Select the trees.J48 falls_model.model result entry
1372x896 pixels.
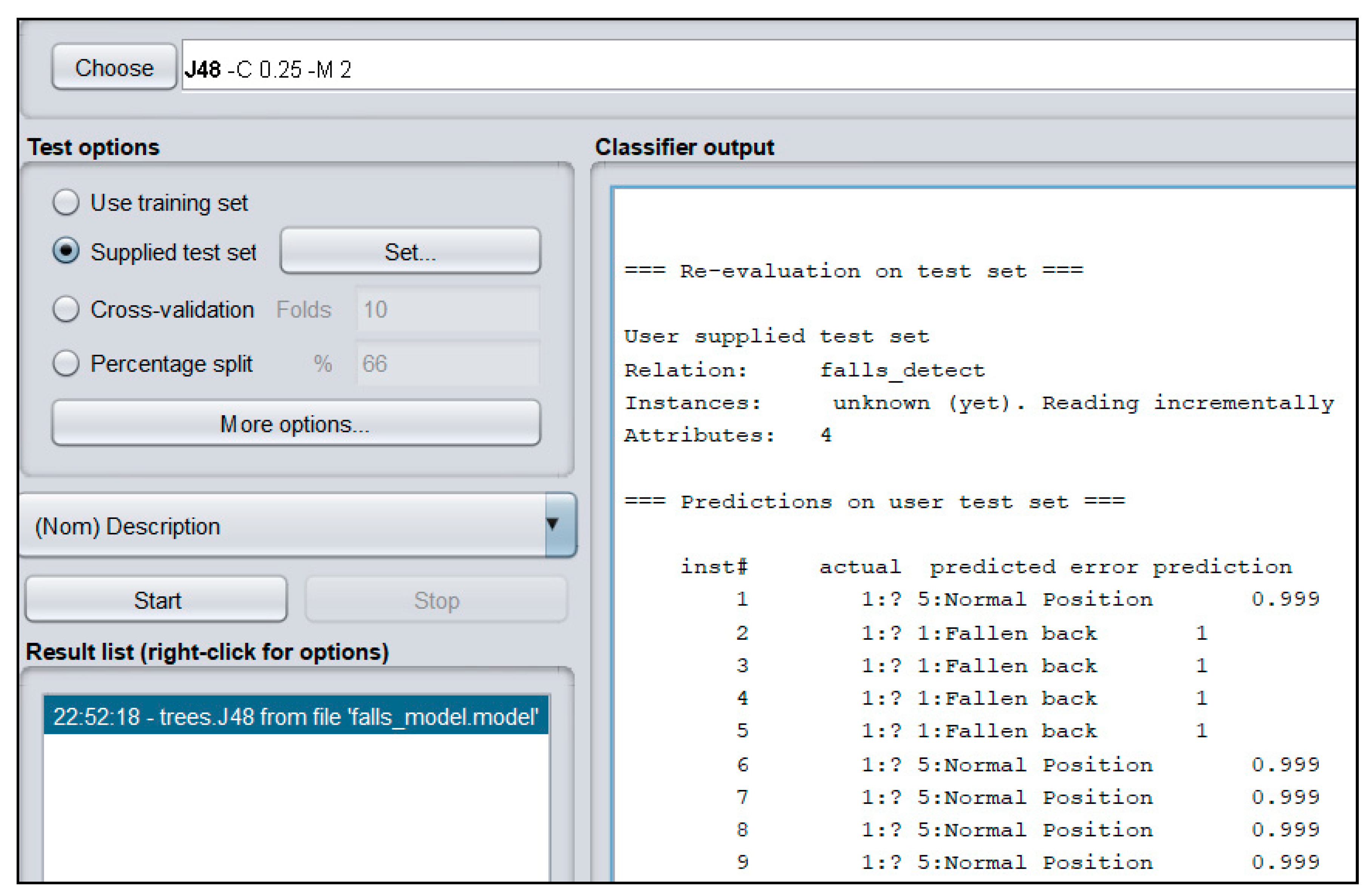pyautogui.click(x=296, y=716)
